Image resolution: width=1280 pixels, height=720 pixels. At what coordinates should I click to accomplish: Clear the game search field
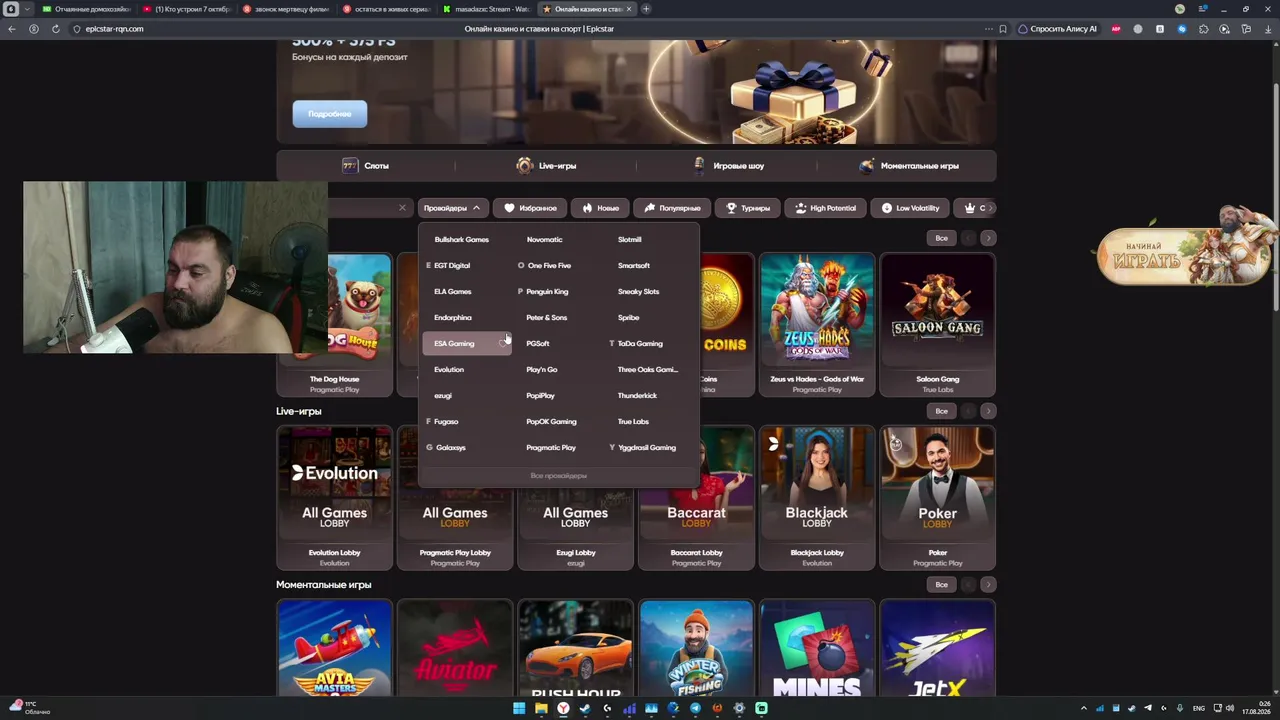point(402,208)
